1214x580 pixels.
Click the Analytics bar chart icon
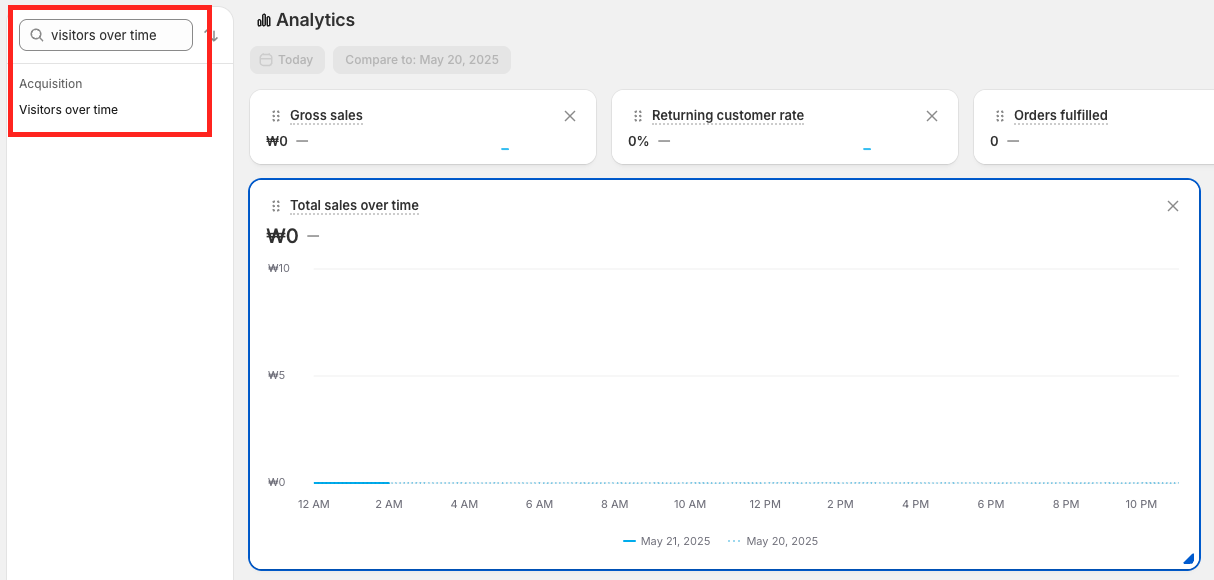(264, 20)
